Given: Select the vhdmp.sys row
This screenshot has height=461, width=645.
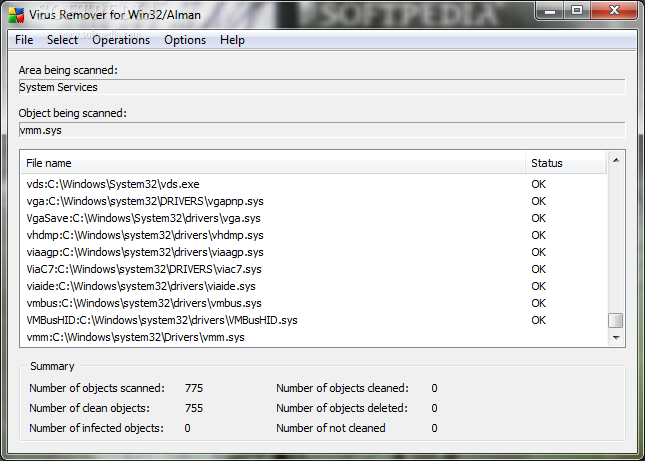Looking at the screenshot, I should pos(313,235).
